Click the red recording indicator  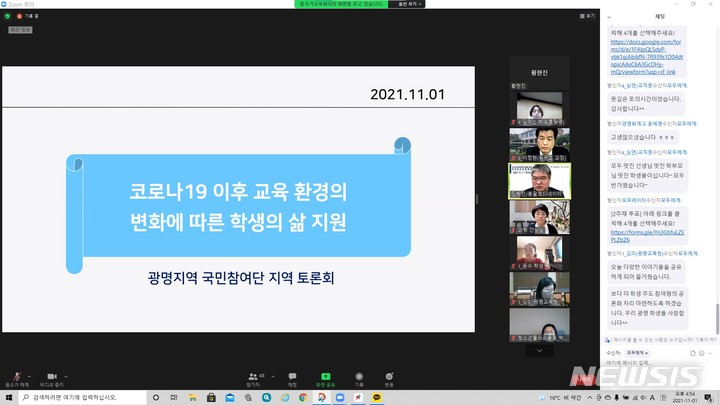[19, 16]
